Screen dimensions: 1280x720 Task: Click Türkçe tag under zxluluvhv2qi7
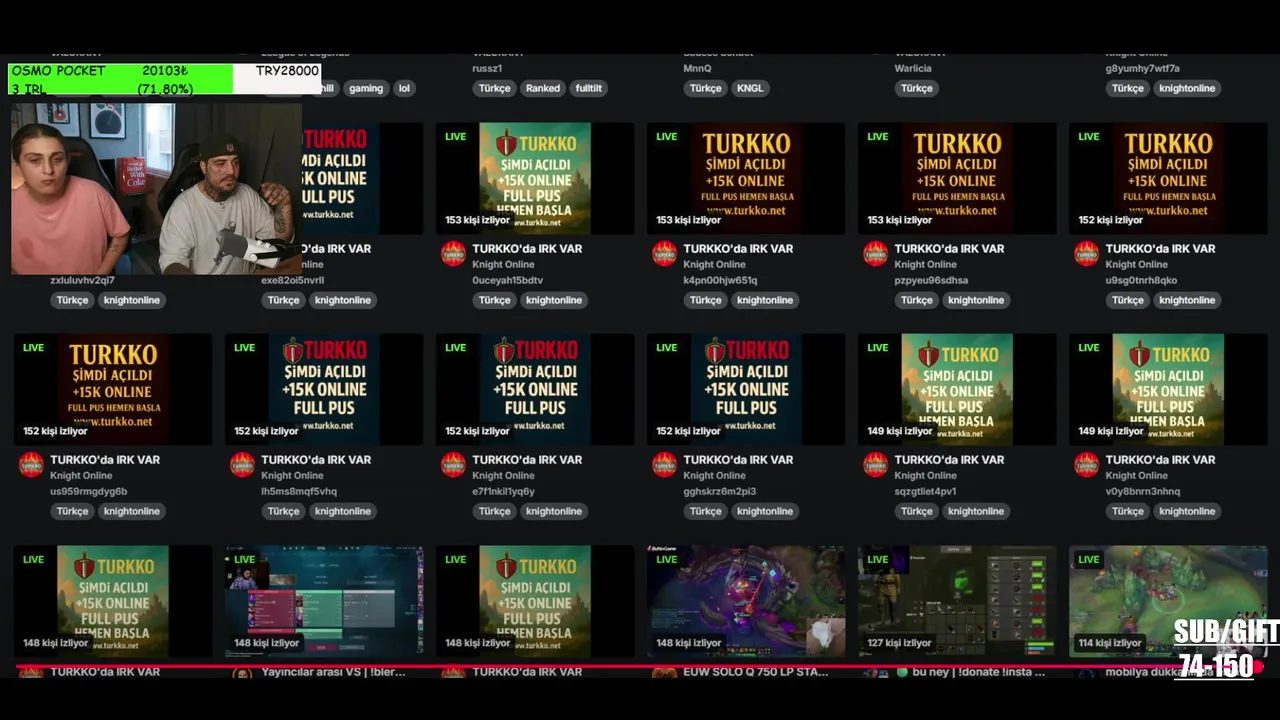tap(72, 300)
